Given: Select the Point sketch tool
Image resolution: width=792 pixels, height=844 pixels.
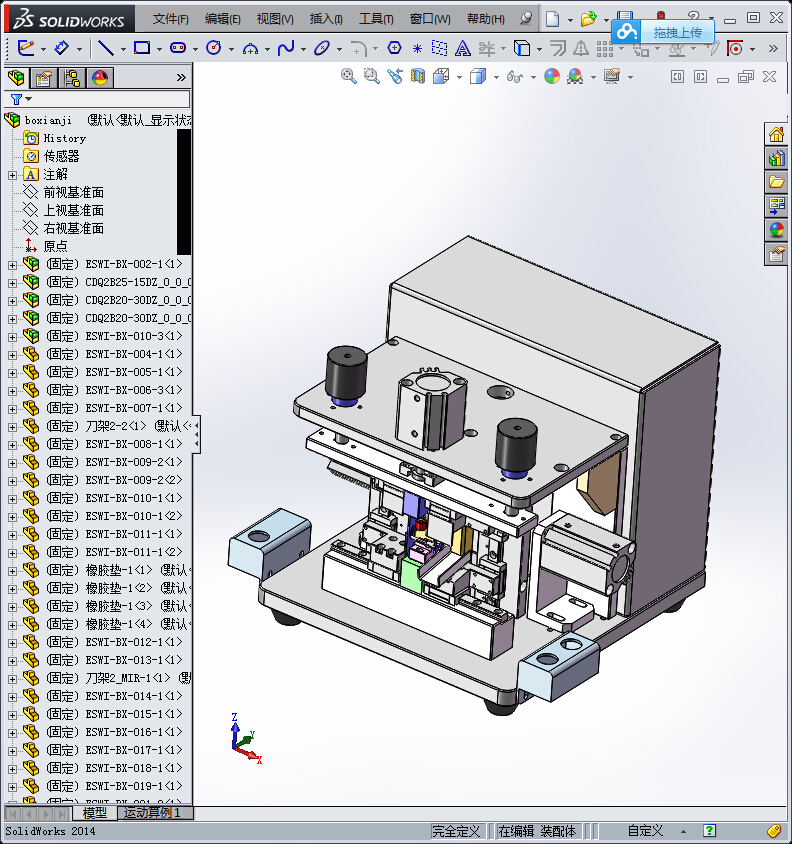Looking at the screenshot, I should (x=417, y=48).
